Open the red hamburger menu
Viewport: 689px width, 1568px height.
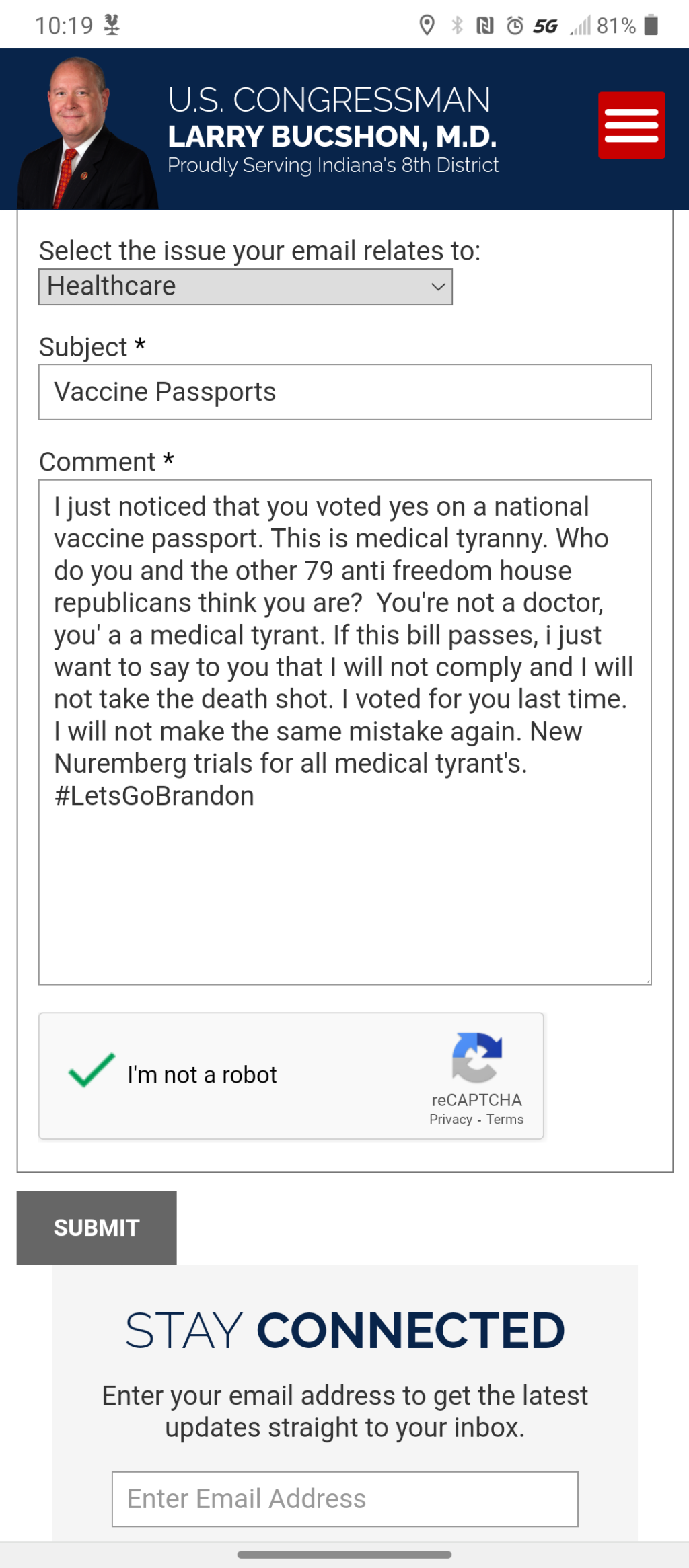pos(631,125)
